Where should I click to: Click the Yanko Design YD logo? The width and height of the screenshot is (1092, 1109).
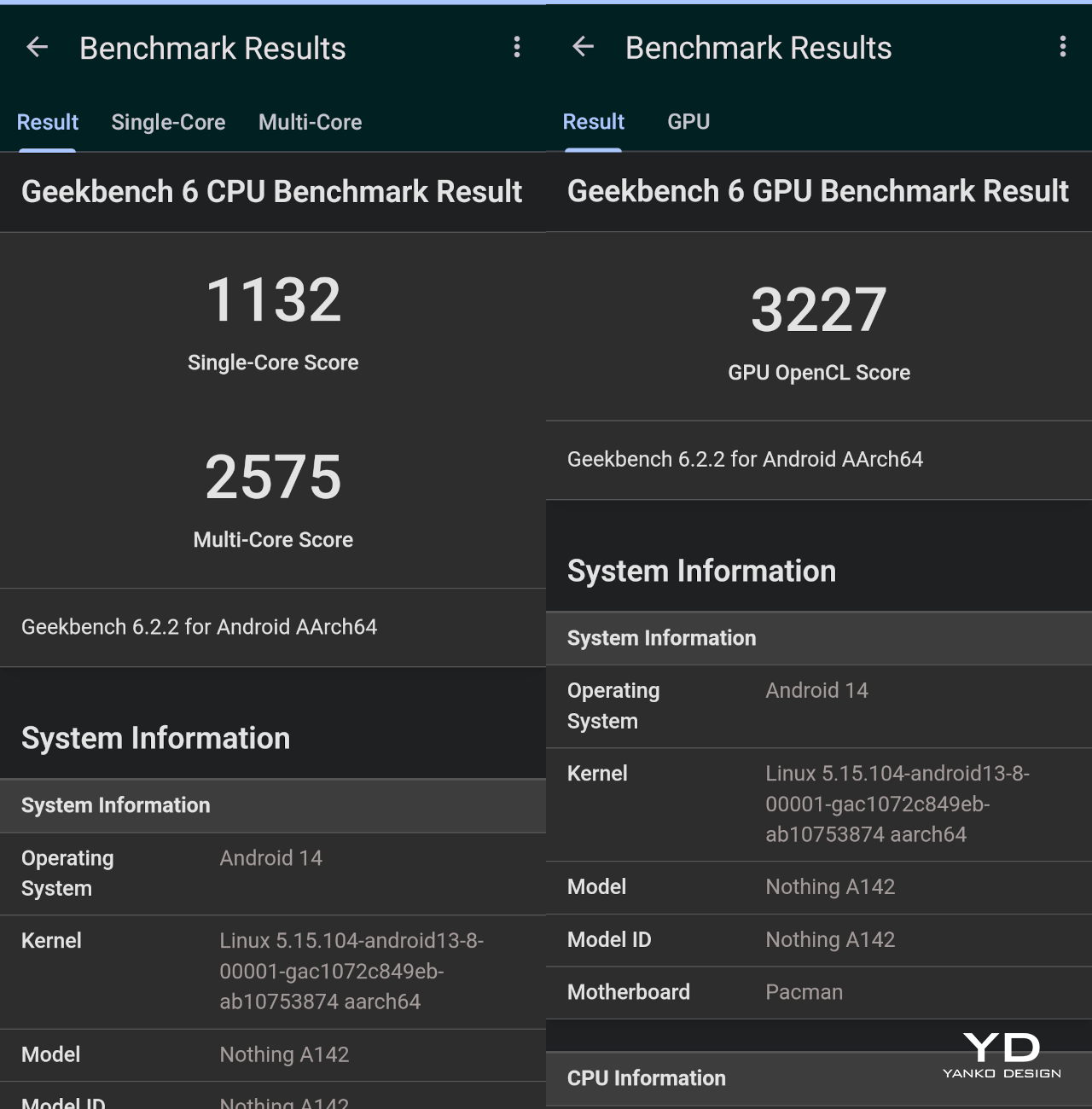point(1002,1056)
